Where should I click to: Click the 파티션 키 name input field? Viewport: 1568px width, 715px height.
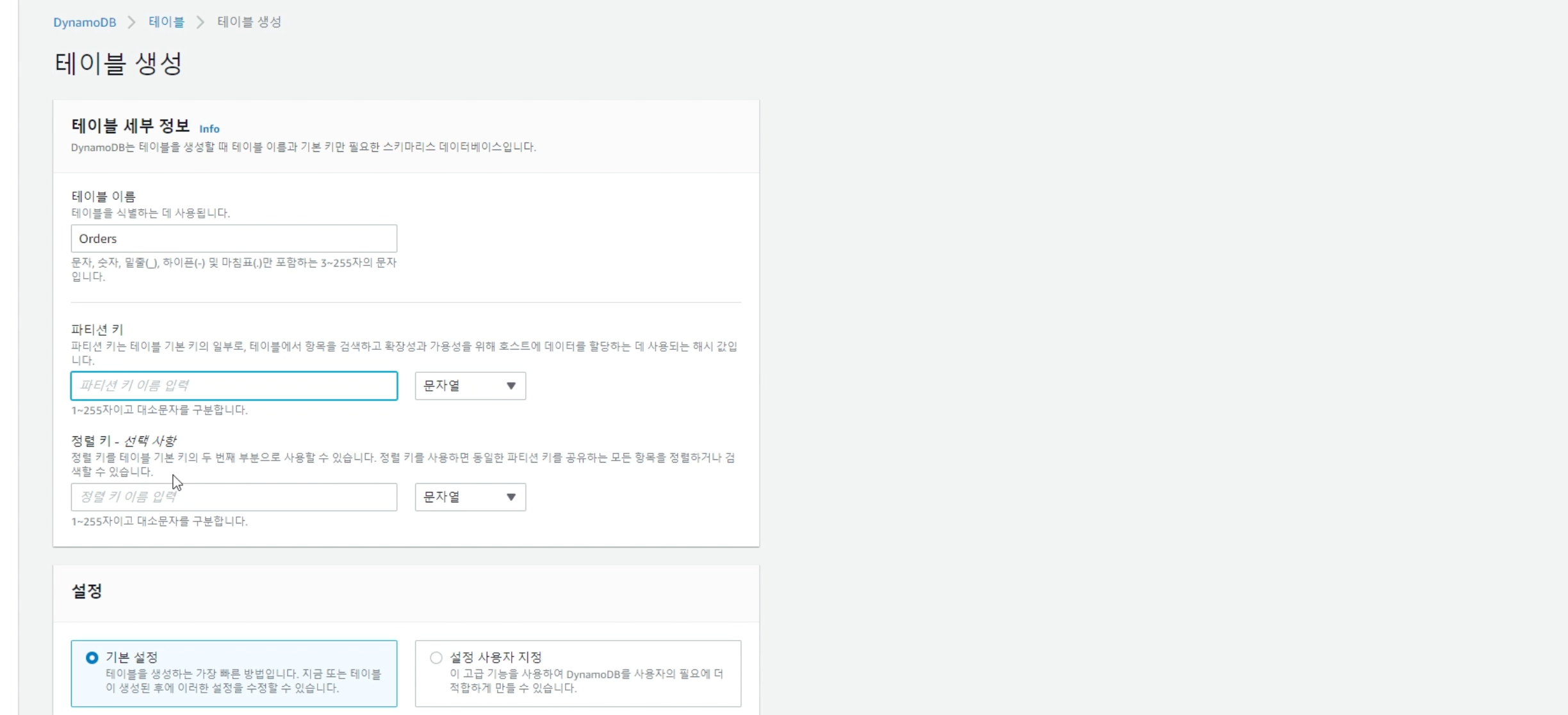(234, 386)
